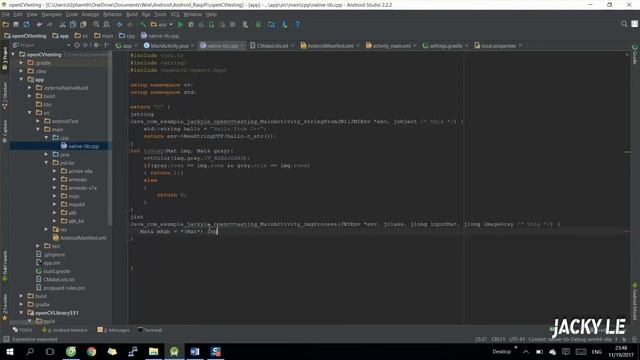
Task: Click the project tree vertical scrollbar
Action: [x=110, y=139]
